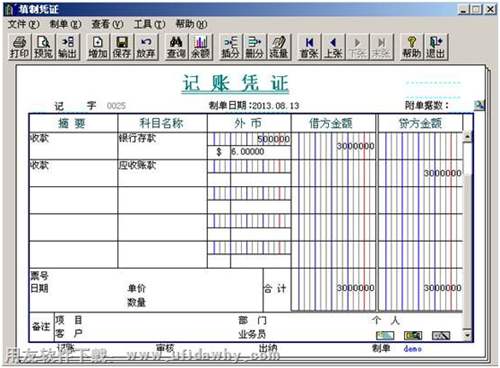Image resolution: width=500 pixels, height=368 pixels.
Task: Click the 贷方金额 column header
Action: 420,123
